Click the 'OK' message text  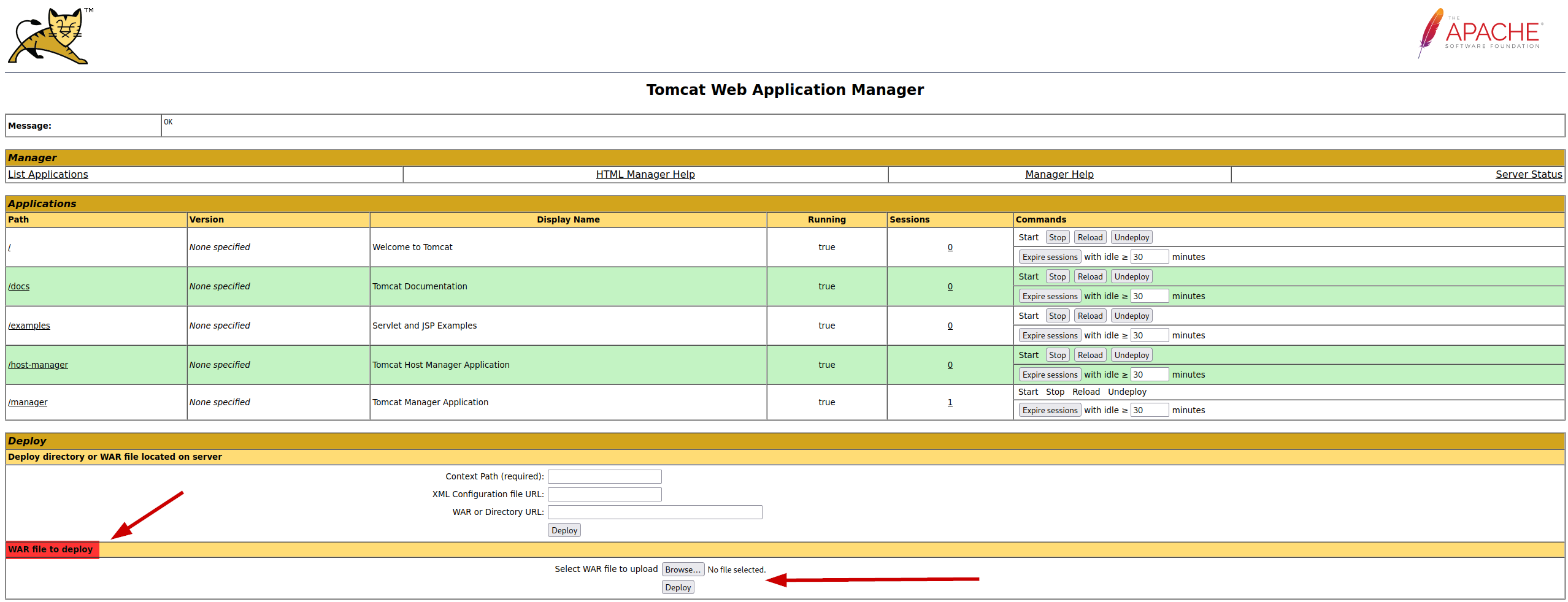tap(168, 122)
